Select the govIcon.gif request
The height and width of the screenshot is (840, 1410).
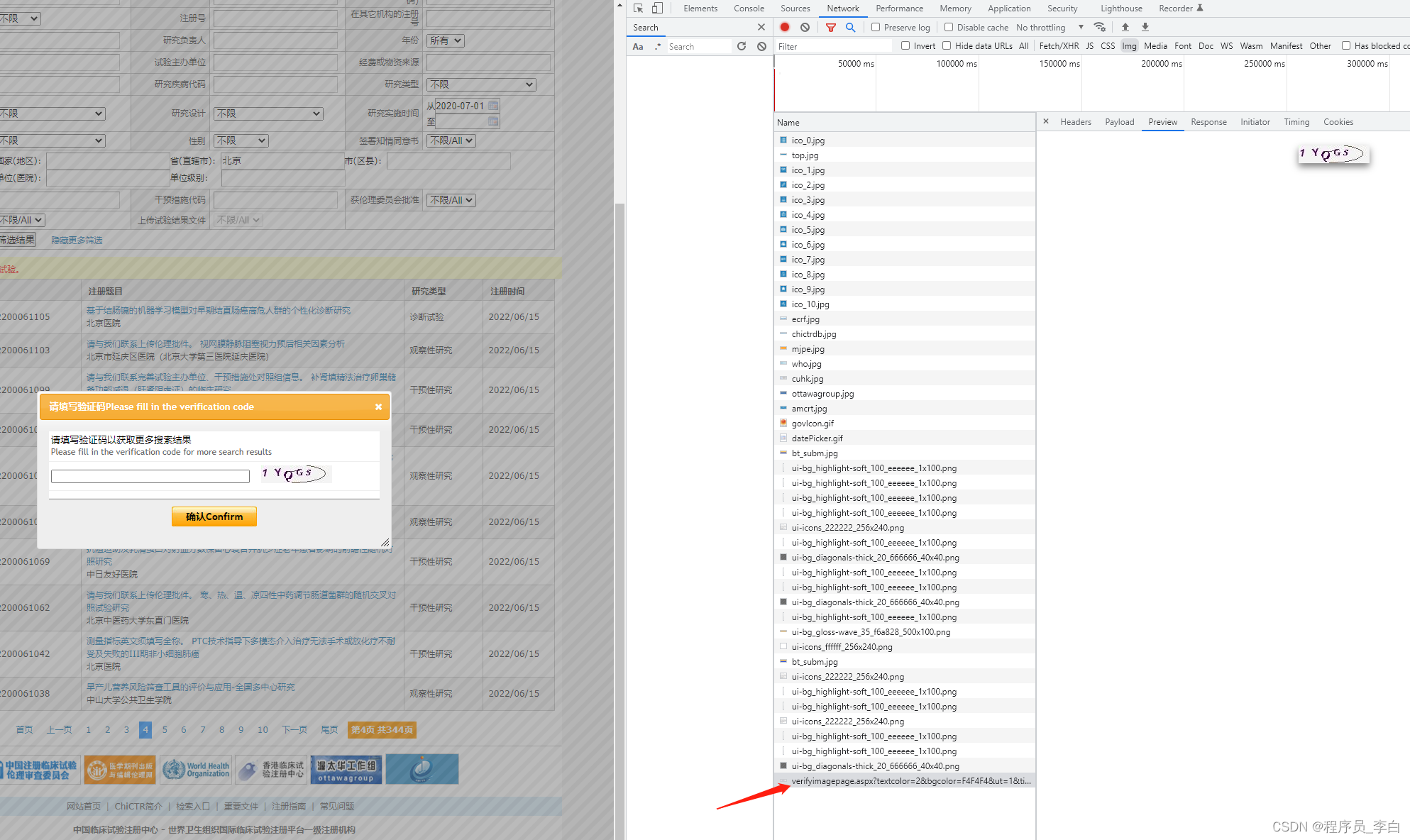[904, 424]
